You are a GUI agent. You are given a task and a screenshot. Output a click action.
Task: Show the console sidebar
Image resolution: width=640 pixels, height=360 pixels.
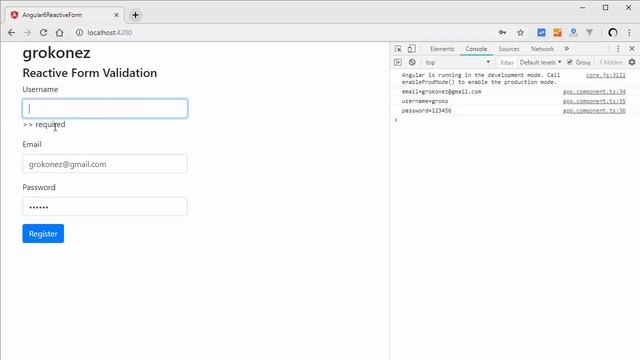coord(398,62)
